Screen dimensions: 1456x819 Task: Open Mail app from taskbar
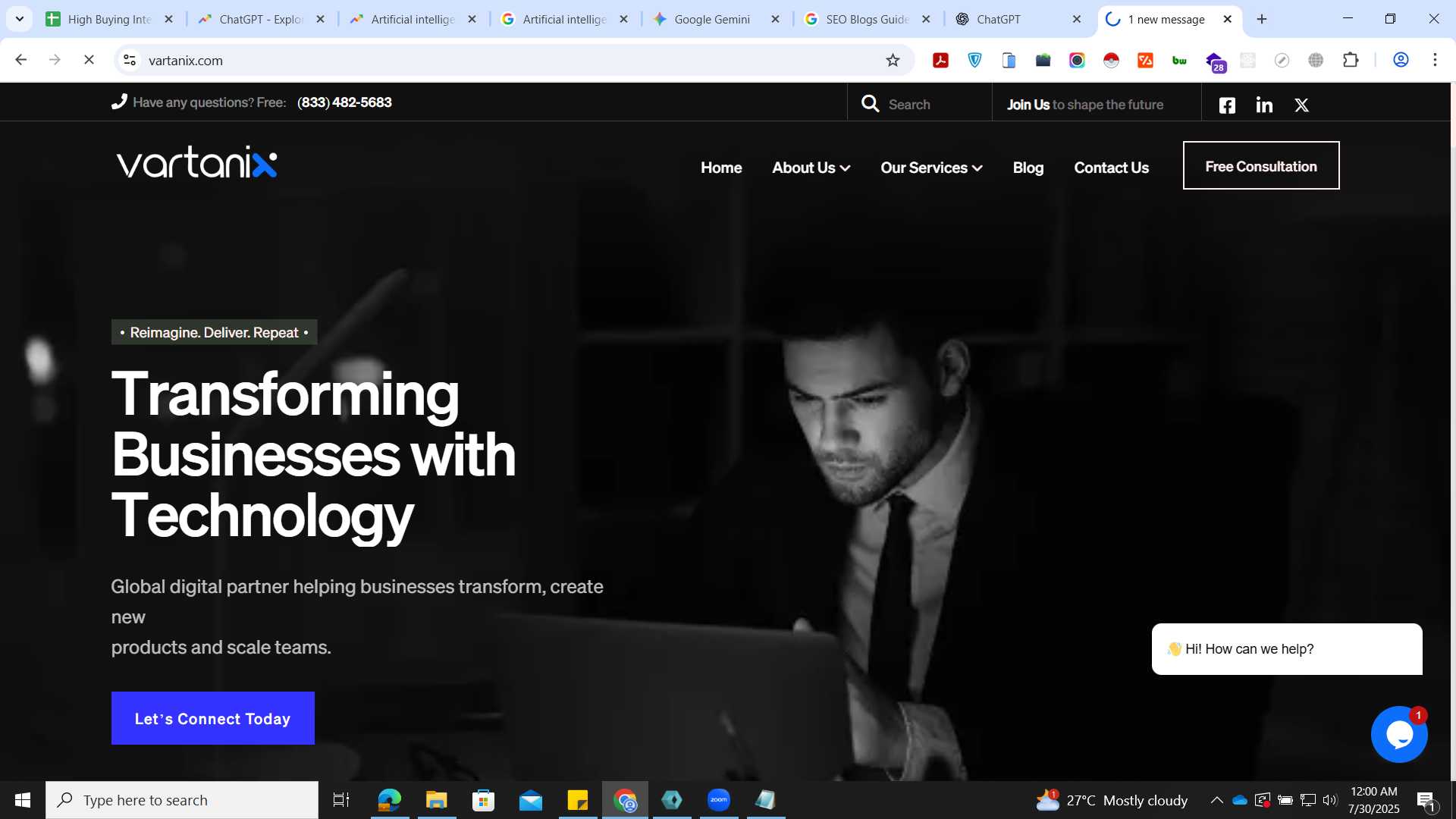coord(531,800)
